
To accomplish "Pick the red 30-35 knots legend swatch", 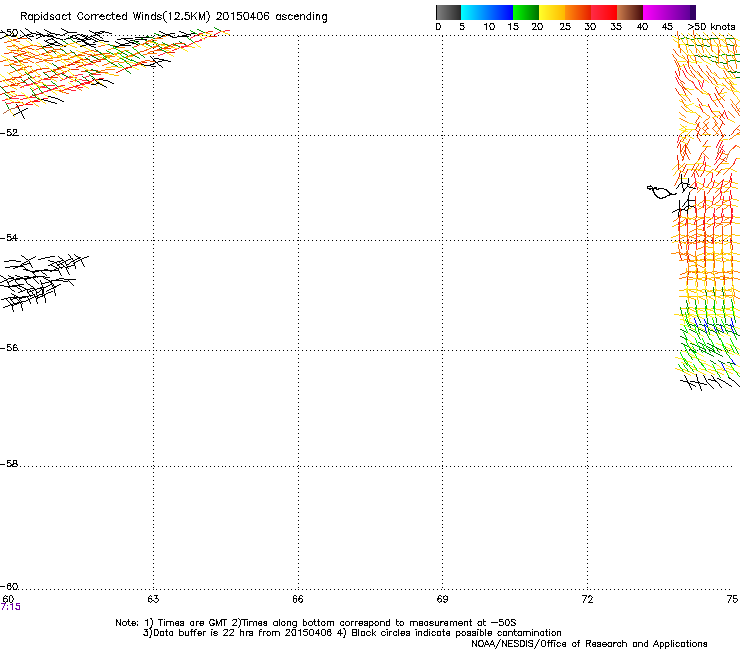I will click(604, 12).
